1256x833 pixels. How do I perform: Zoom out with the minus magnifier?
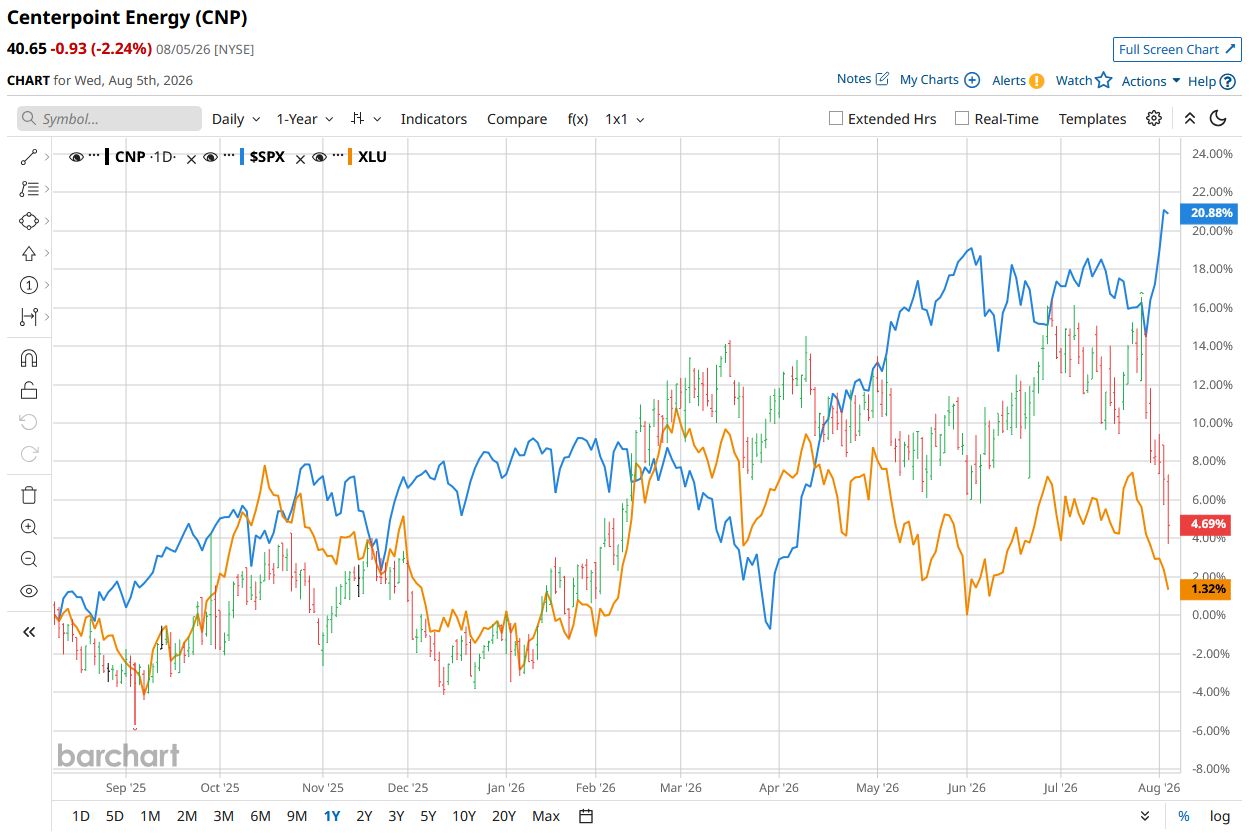(28, 559)
